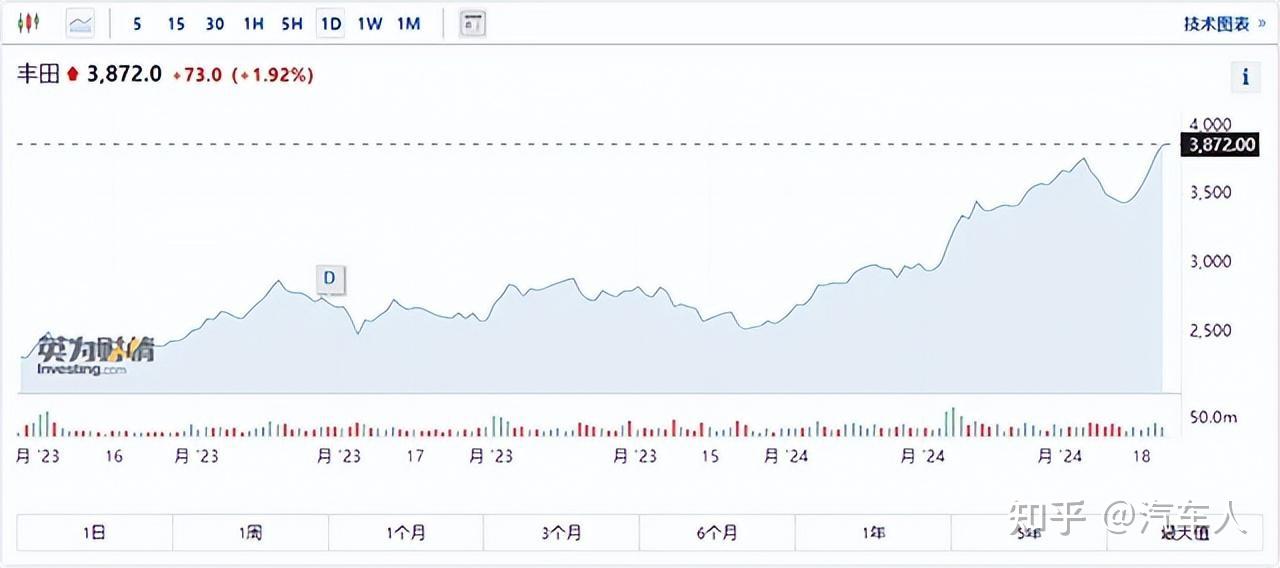
Task: Show the 1个月 time range
Action: click(x=406, y=532)
